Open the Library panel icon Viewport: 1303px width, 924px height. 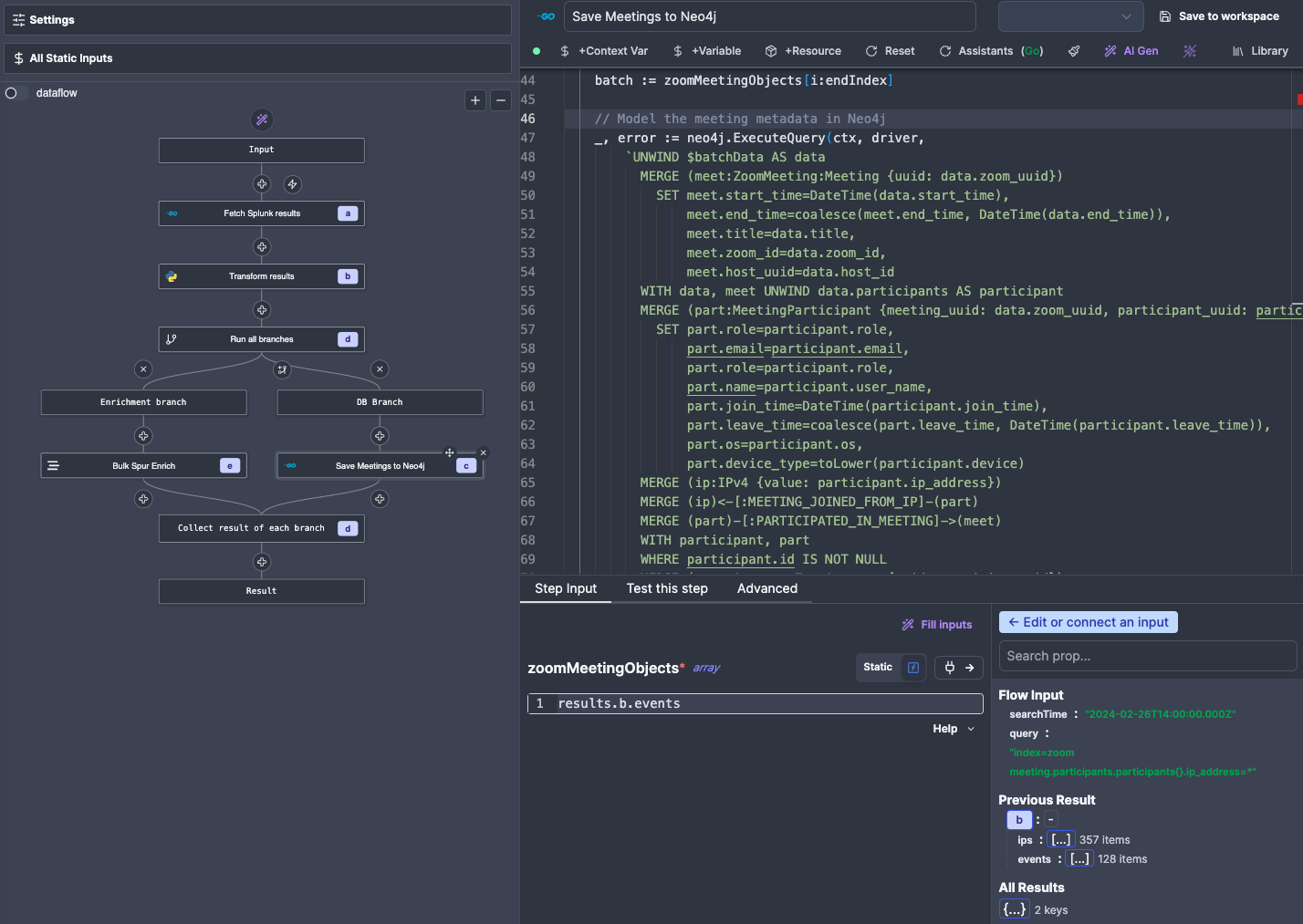coord(1239,50)
